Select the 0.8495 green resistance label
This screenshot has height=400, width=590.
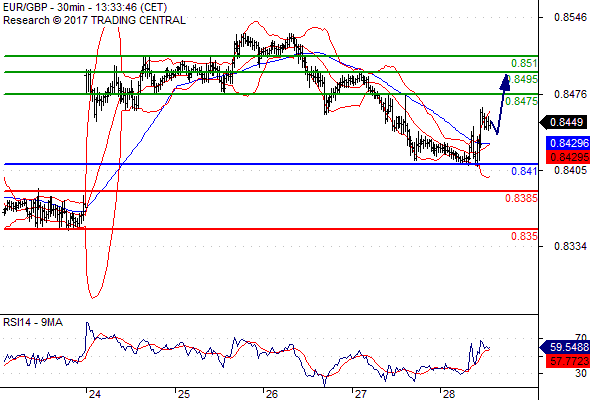pos(523,79)
